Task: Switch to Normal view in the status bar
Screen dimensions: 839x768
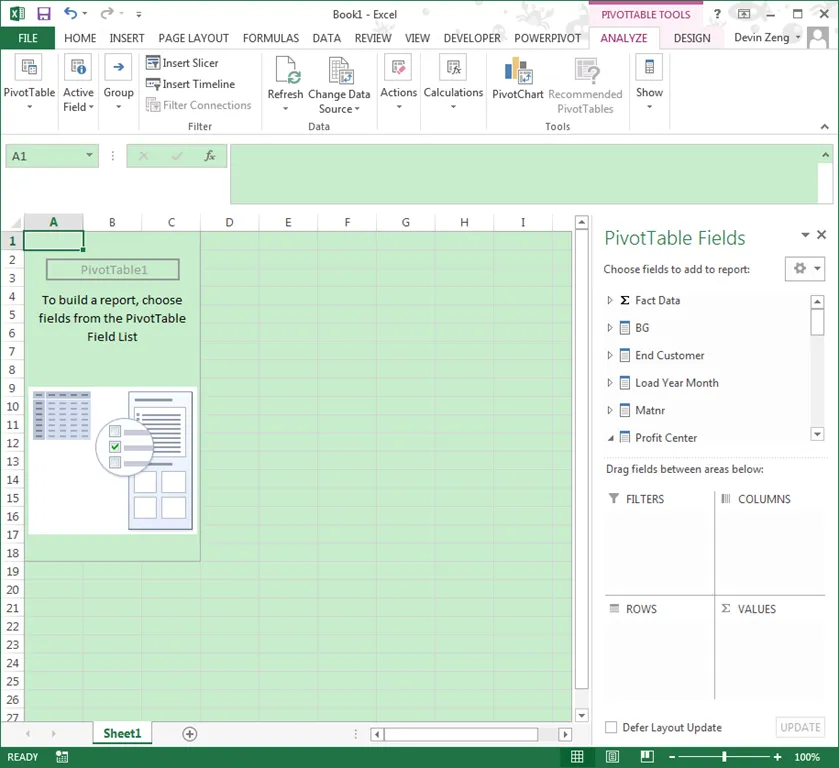Action: coord(577,757)
